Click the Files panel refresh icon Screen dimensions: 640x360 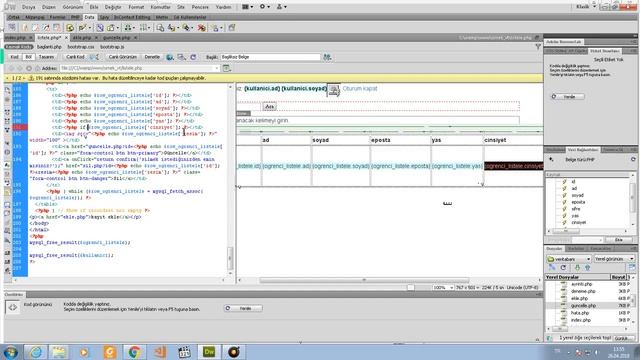tap(563, 268)
